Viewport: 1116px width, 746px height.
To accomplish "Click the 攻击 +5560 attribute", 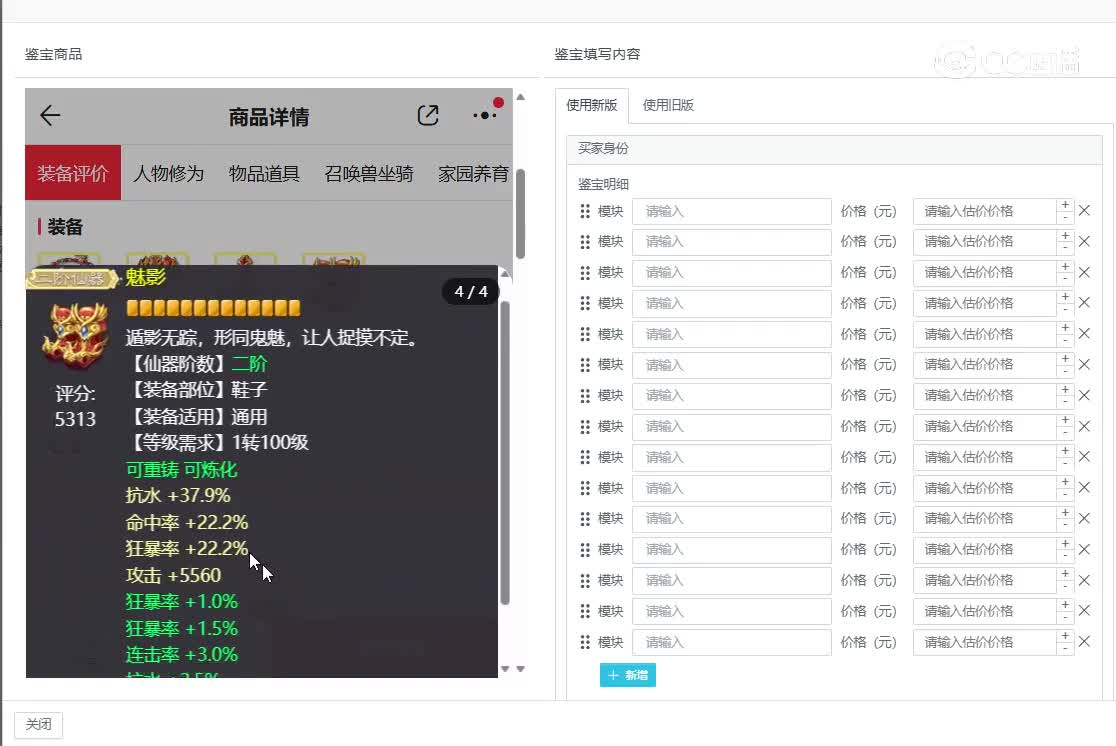I will 173,575.
